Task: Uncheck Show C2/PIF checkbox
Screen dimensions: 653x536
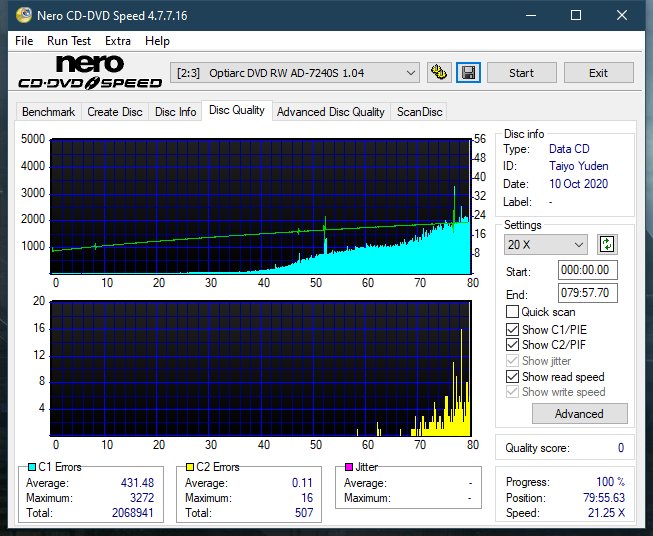Action: 512,345
